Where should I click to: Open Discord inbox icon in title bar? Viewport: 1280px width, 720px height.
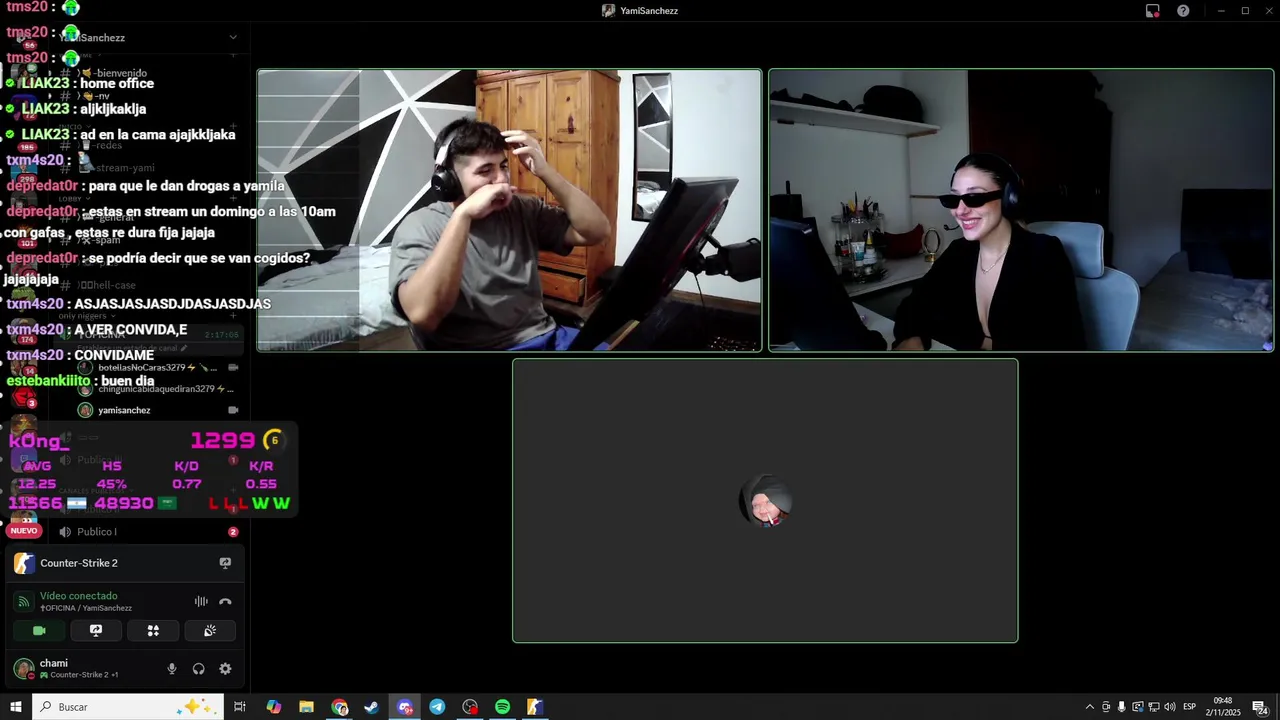point(1153,11)
